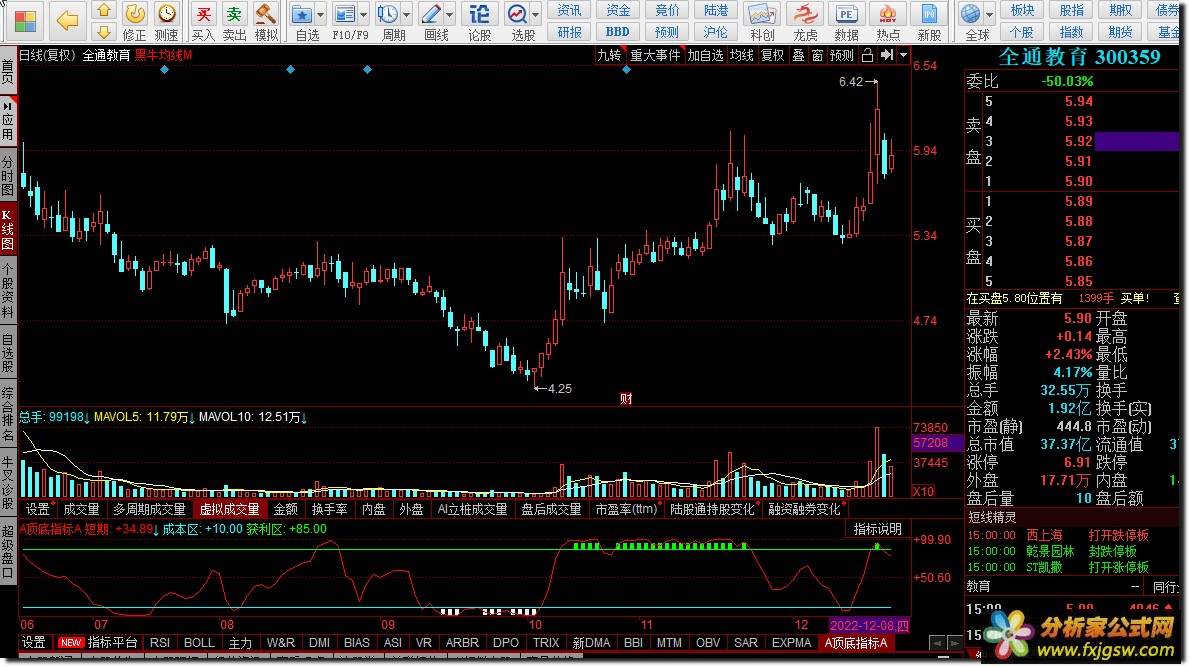Expand the 全球 globe dropdown arrow
1191x667 pixels.
pos(989,15)
